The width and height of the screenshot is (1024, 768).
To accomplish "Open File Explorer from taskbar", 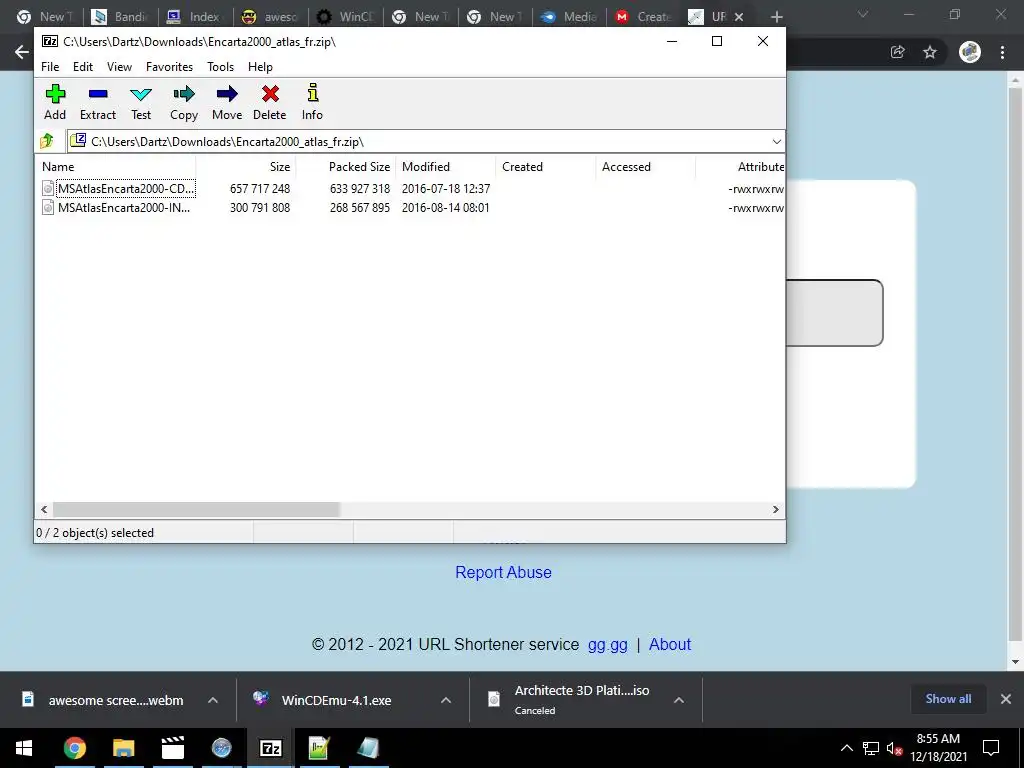I will pos(123,748).
